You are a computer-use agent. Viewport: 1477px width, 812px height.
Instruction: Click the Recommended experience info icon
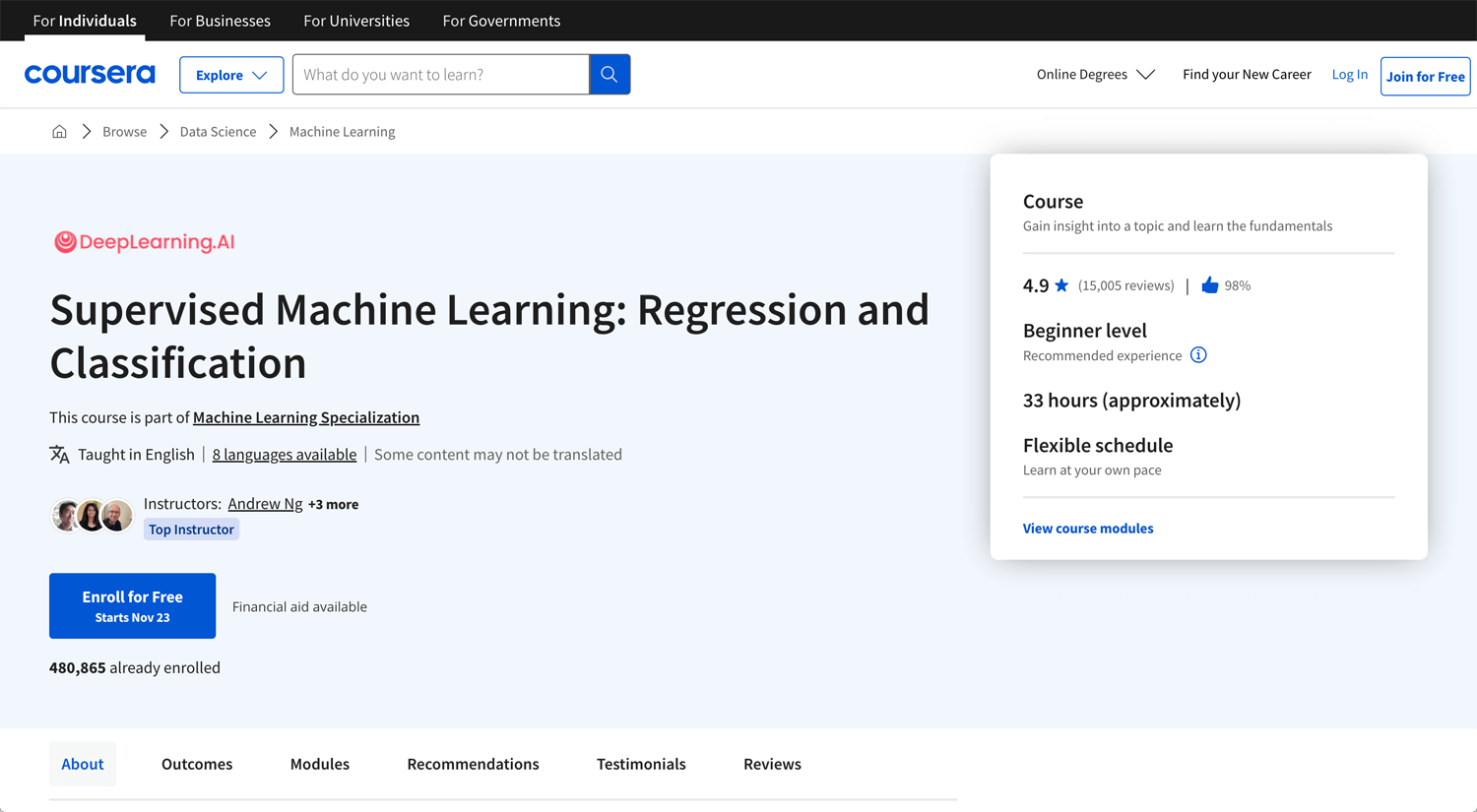click(1198, 355)
